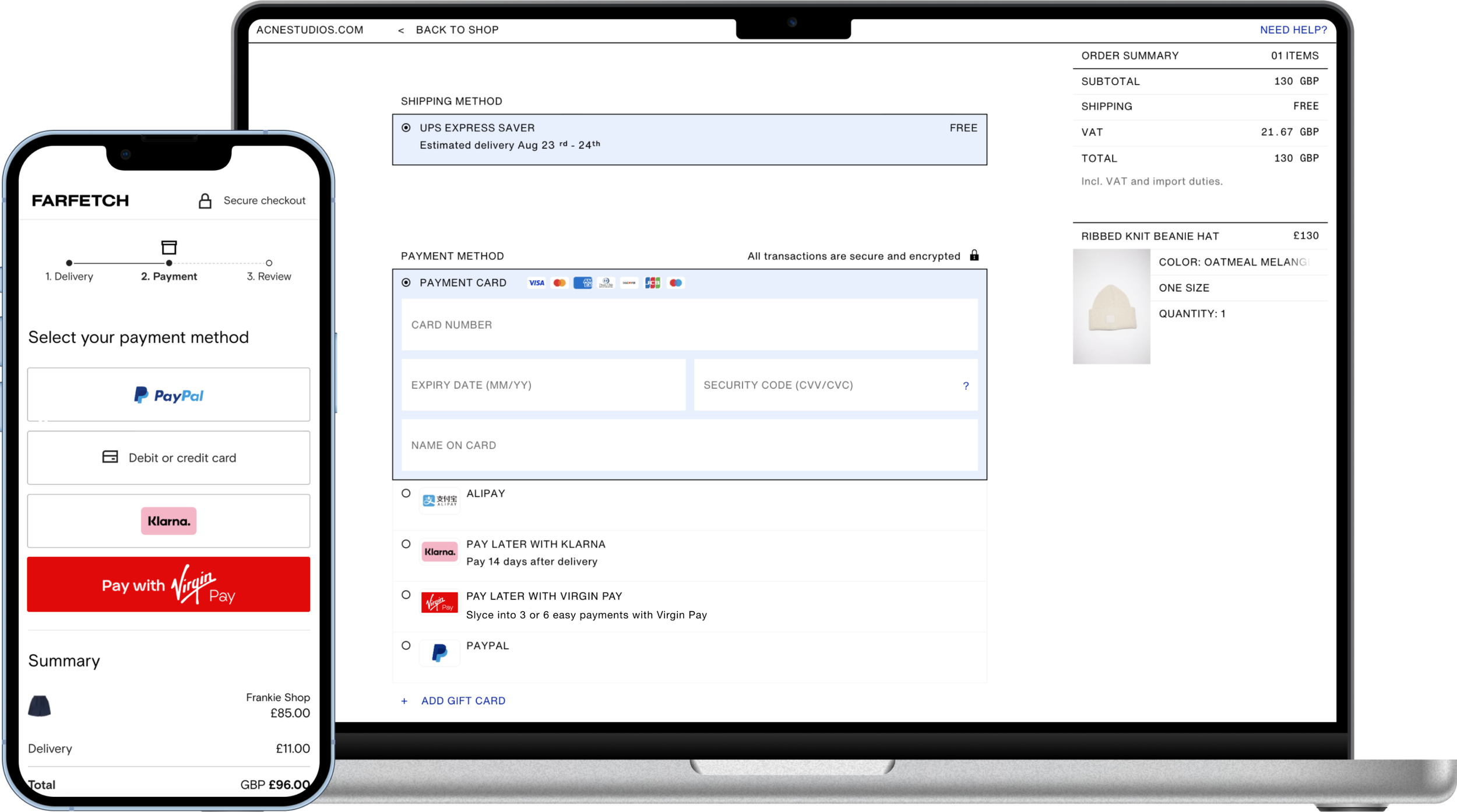Go to the 3. Review checkout step
The width and height of the screenshot is (1457, 812).
[269, 276]
